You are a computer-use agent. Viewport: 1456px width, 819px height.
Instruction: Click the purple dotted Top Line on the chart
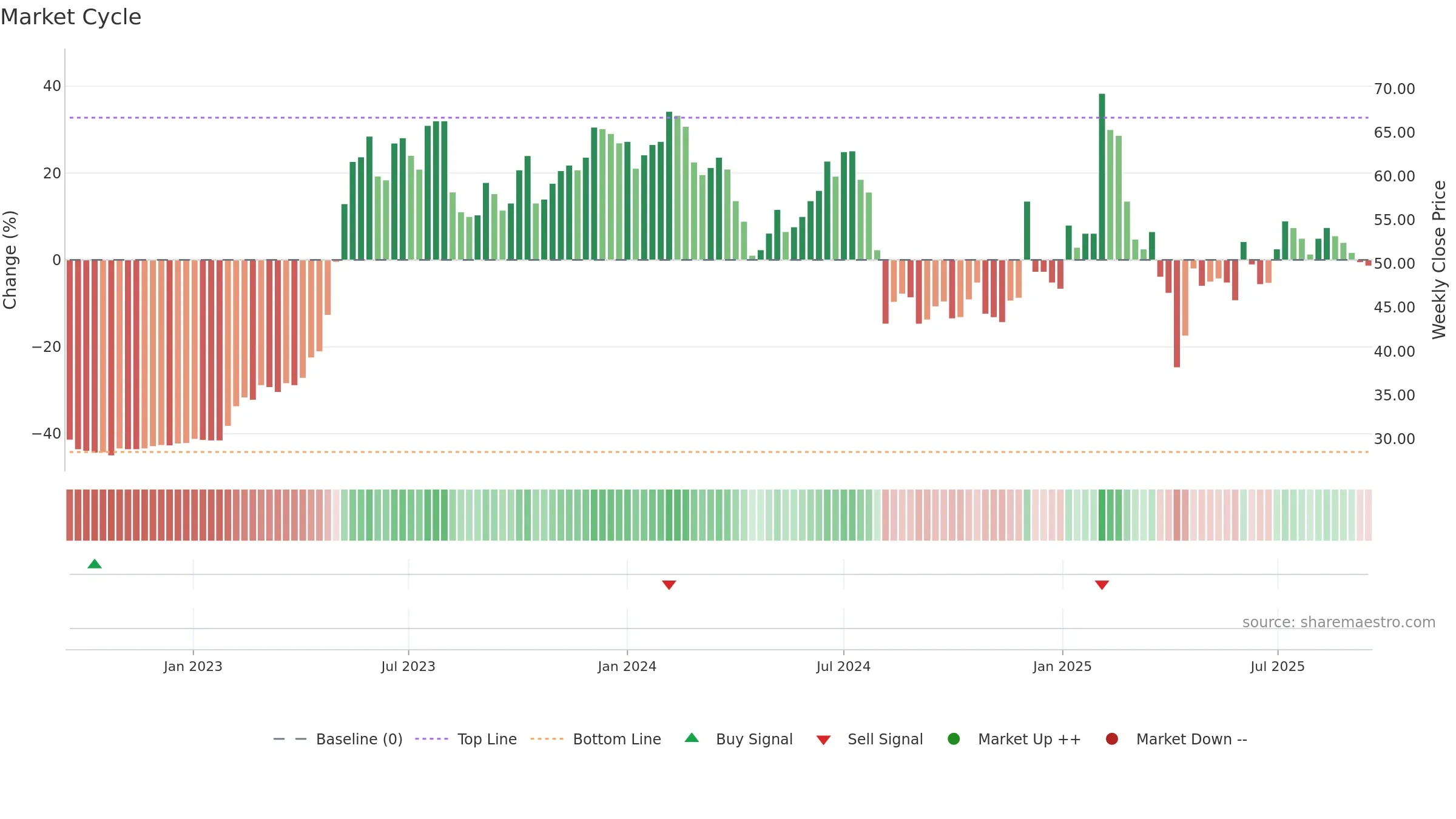719,118
